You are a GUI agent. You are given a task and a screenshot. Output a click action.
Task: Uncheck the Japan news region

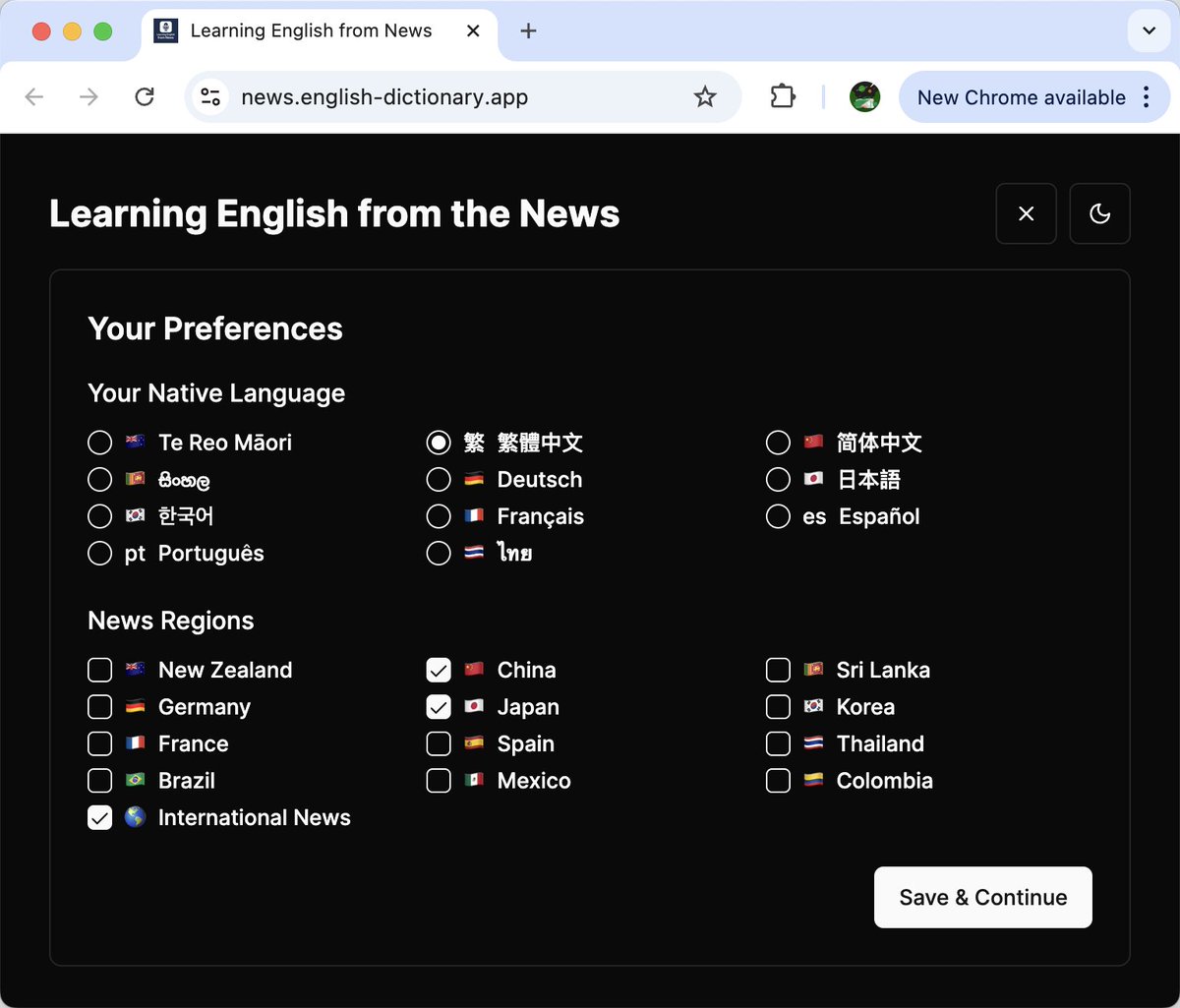439,707
